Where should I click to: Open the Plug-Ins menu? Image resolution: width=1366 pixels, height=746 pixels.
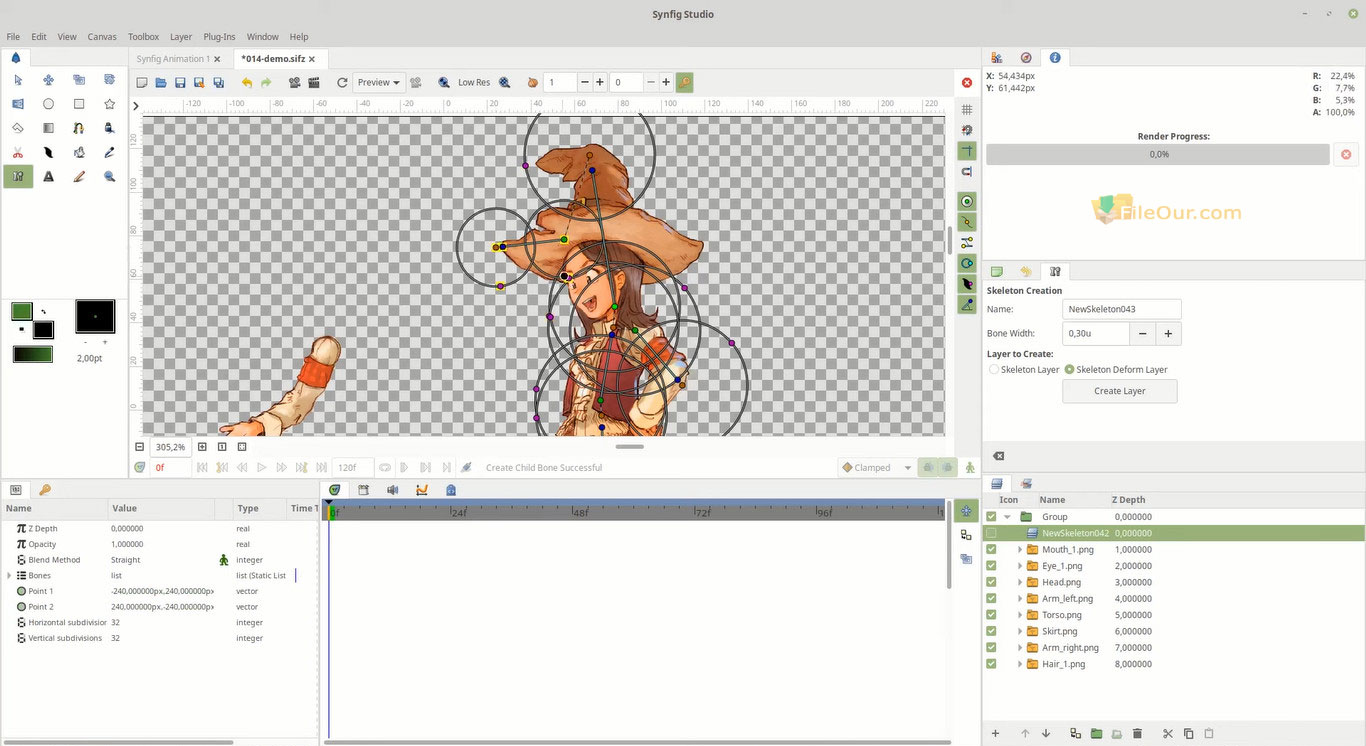click(219, 37)
